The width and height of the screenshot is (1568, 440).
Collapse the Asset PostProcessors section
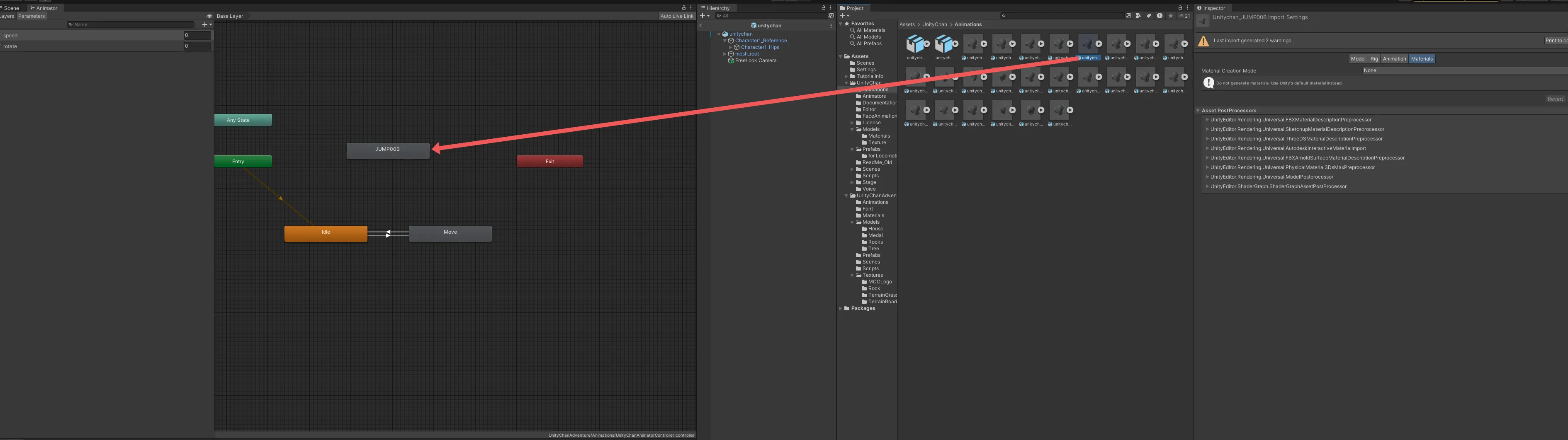click(x=1198, y=111)
